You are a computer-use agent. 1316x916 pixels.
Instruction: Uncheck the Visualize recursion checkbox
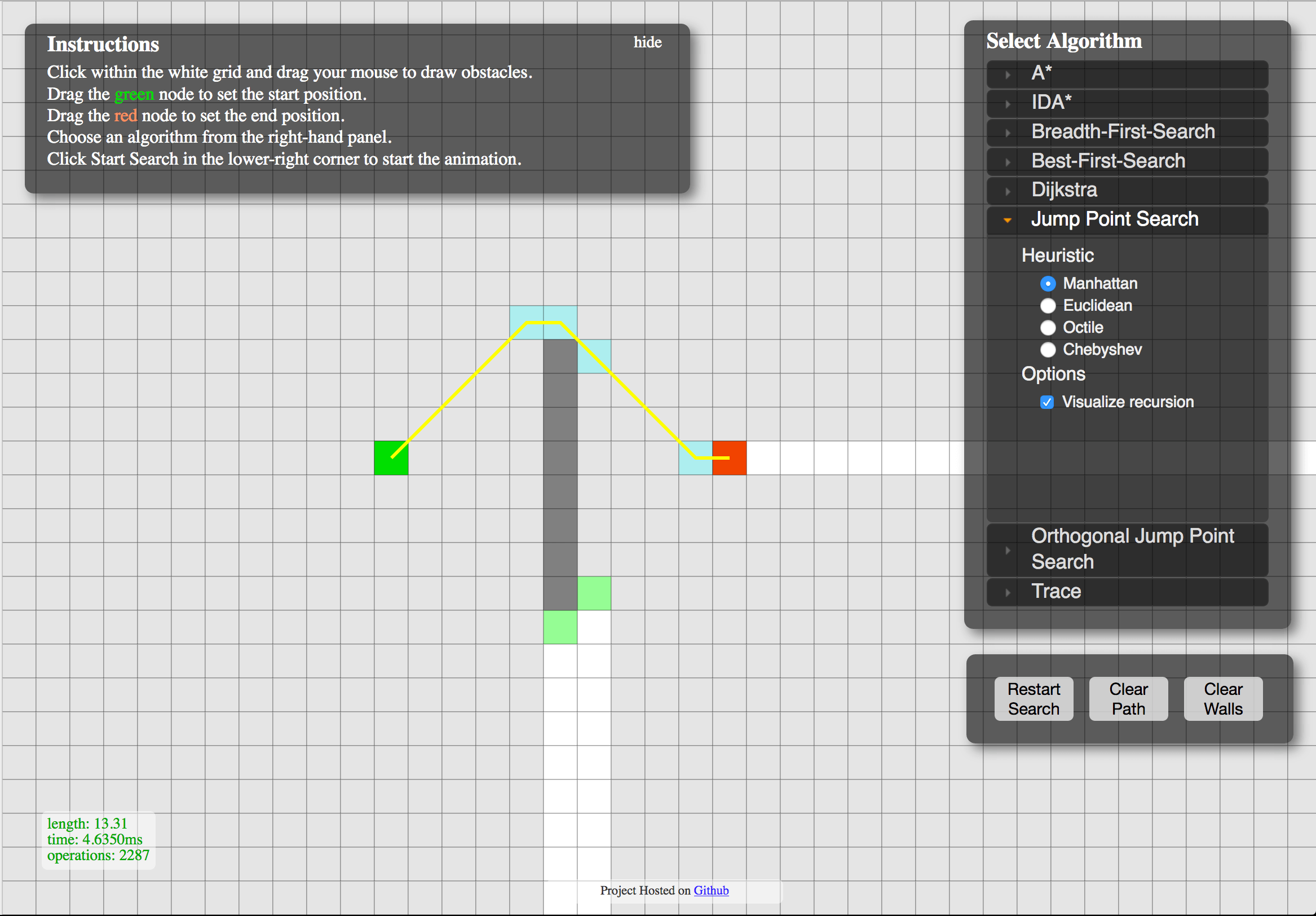point(1046,402)
